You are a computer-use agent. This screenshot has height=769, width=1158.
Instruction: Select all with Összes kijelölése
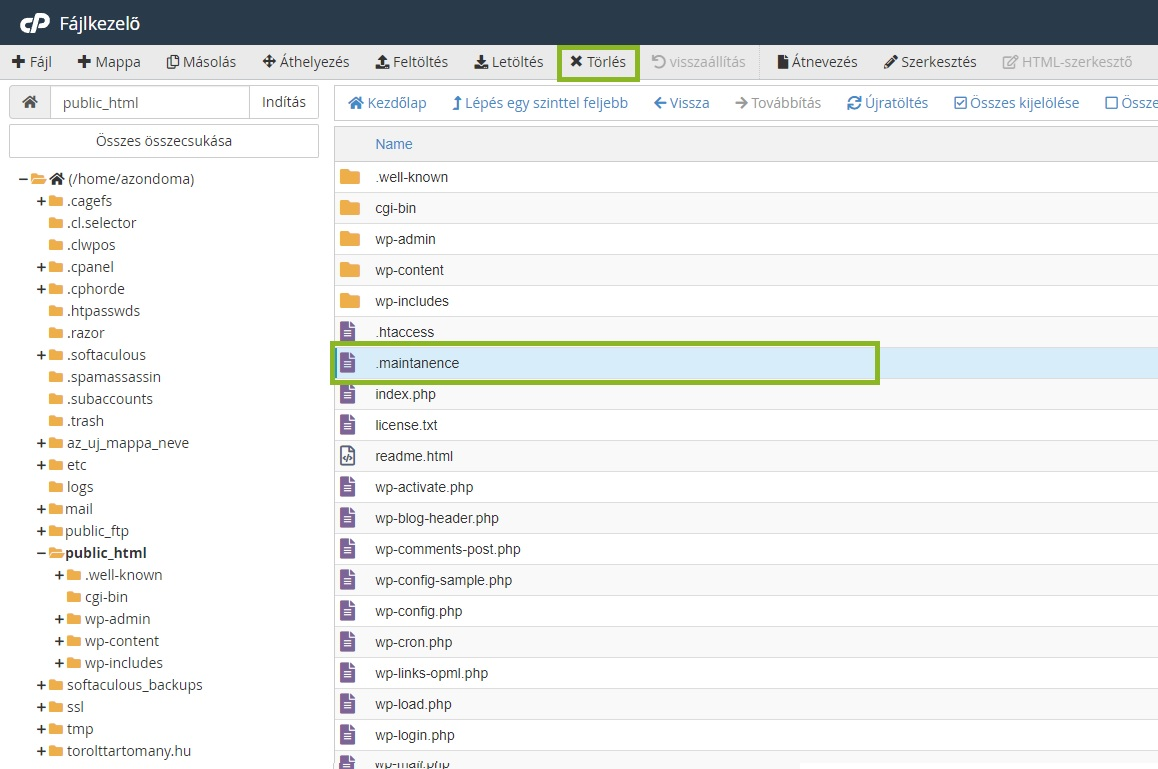(1016, 103)
